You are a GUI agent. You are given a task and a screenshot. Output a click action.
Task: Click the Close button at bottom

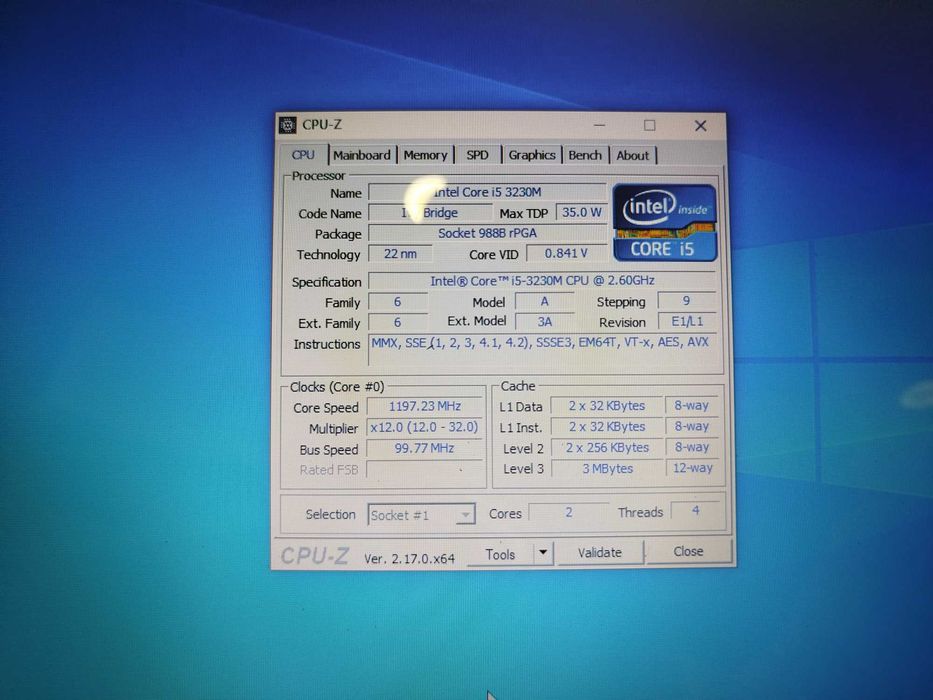click(x=688, y=552)
